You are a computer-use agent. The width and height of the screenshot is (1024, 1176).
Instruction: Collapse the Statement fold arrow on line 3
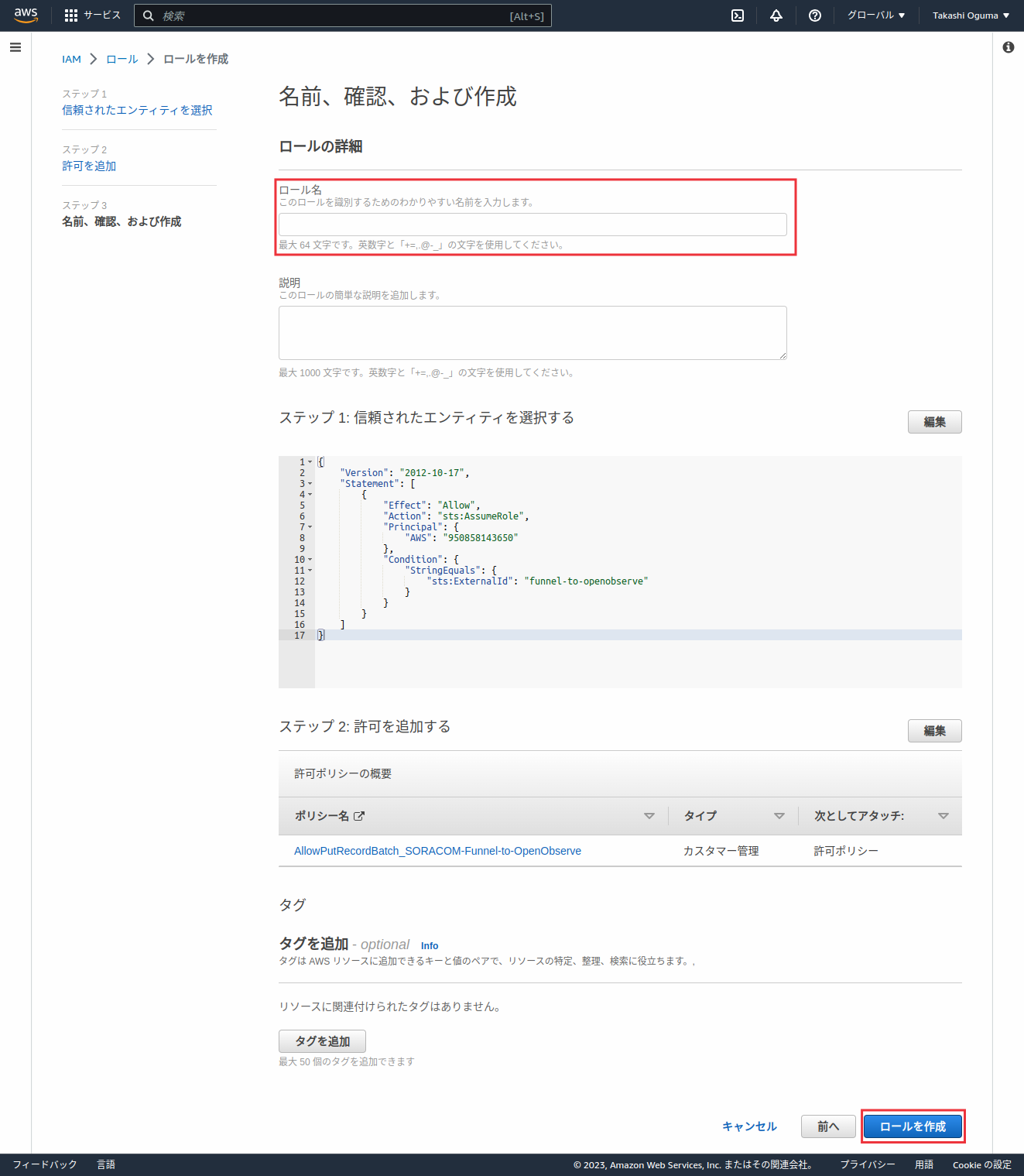click(x=310, y=484)
